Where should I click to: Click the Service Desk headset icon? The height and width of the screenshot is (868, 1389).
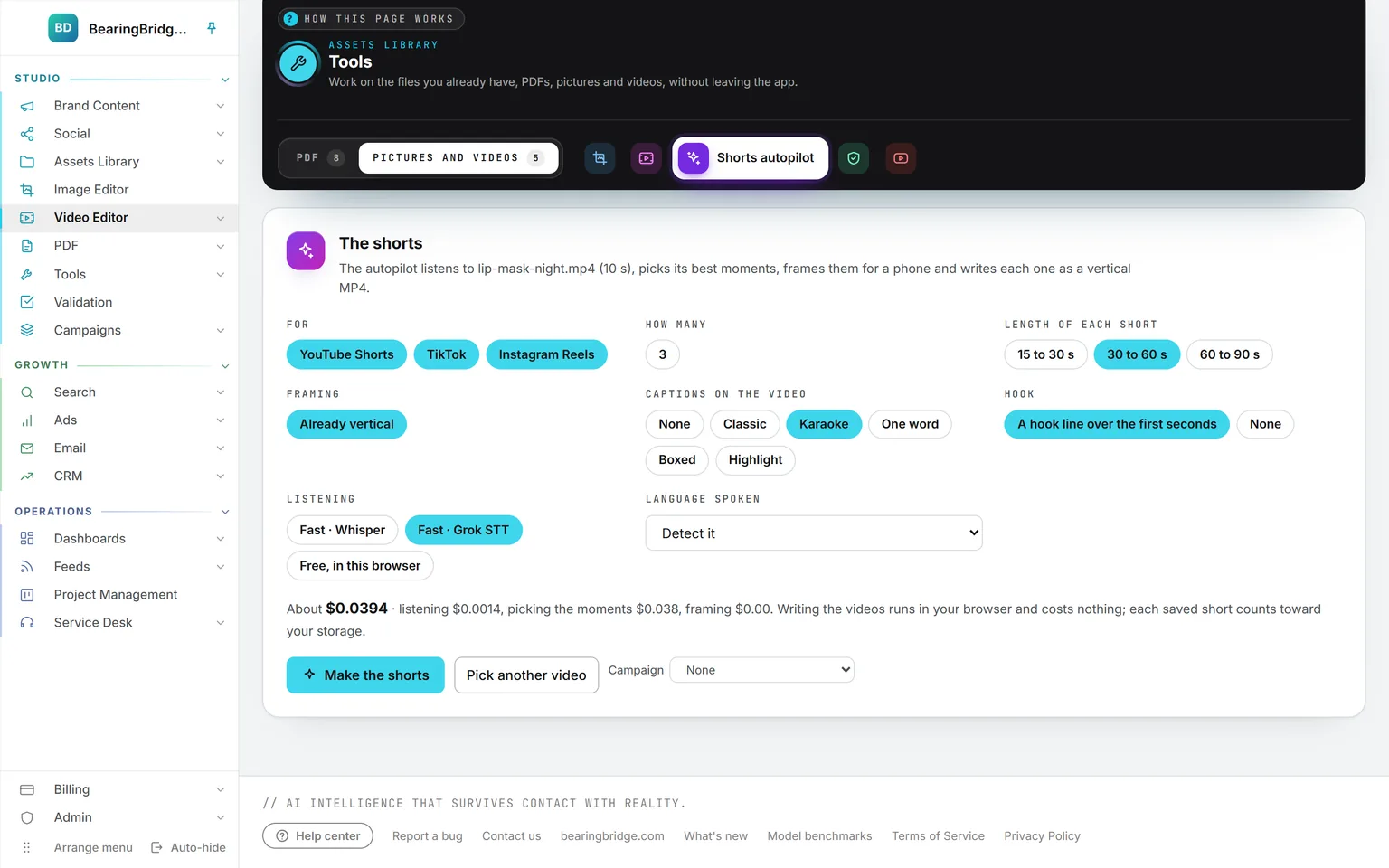pos(27,623)
